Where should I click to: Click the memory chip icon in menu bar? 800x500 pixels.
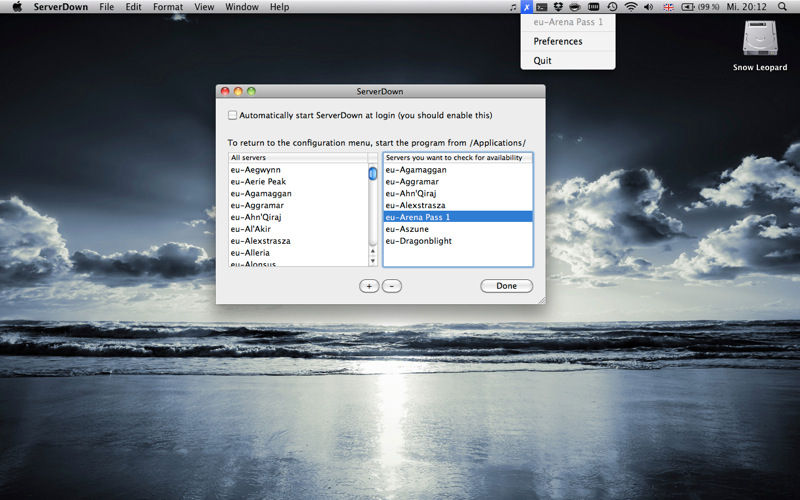[593, 7]
